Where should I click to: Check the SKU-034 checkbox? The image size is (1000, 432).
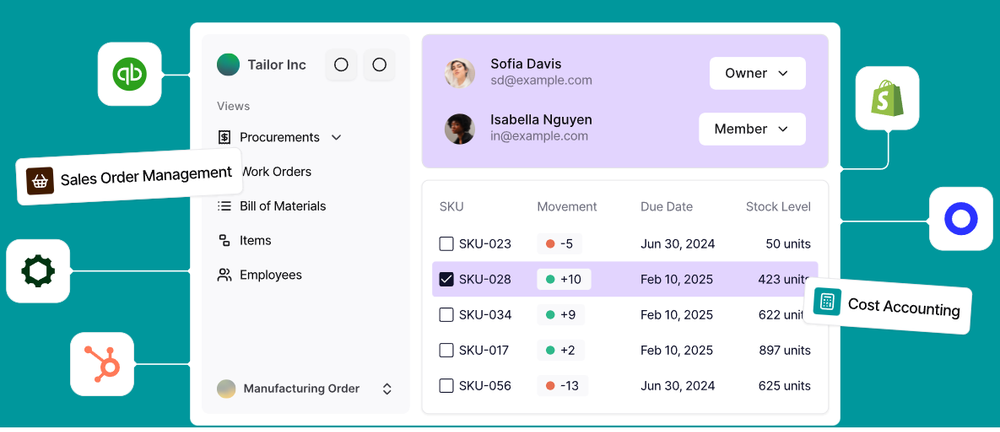446,315
